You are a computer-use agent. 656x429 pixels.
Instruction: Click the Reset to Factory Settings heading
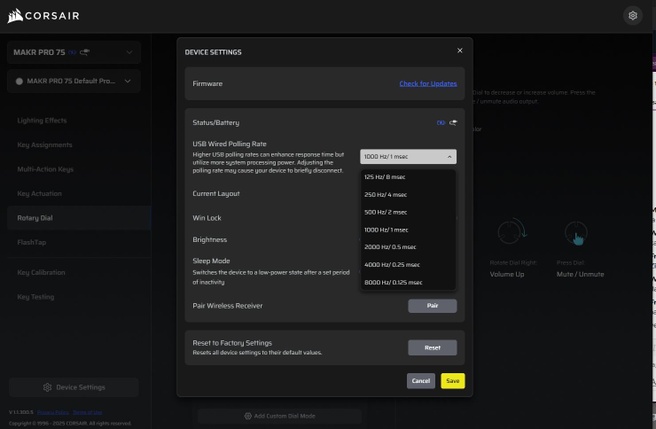(x=232, y=343)
